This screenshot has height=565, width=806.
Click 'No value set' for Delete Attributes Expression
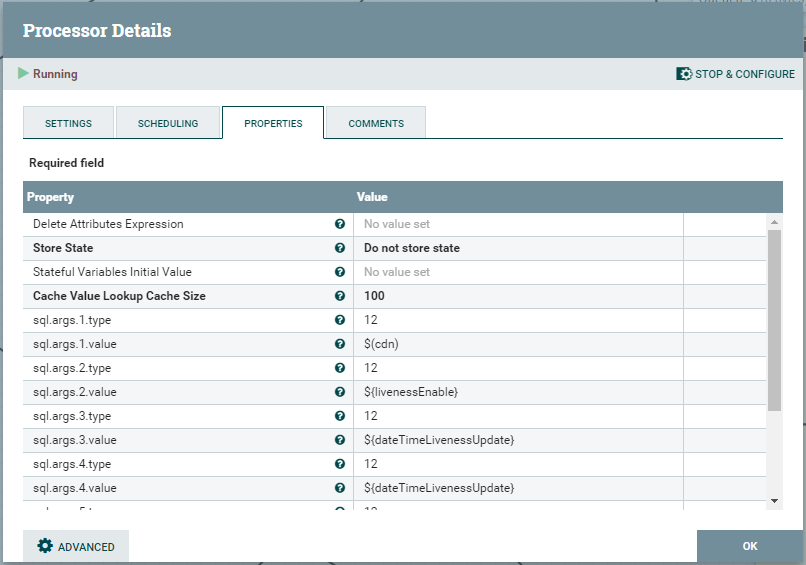click(397, 224)
